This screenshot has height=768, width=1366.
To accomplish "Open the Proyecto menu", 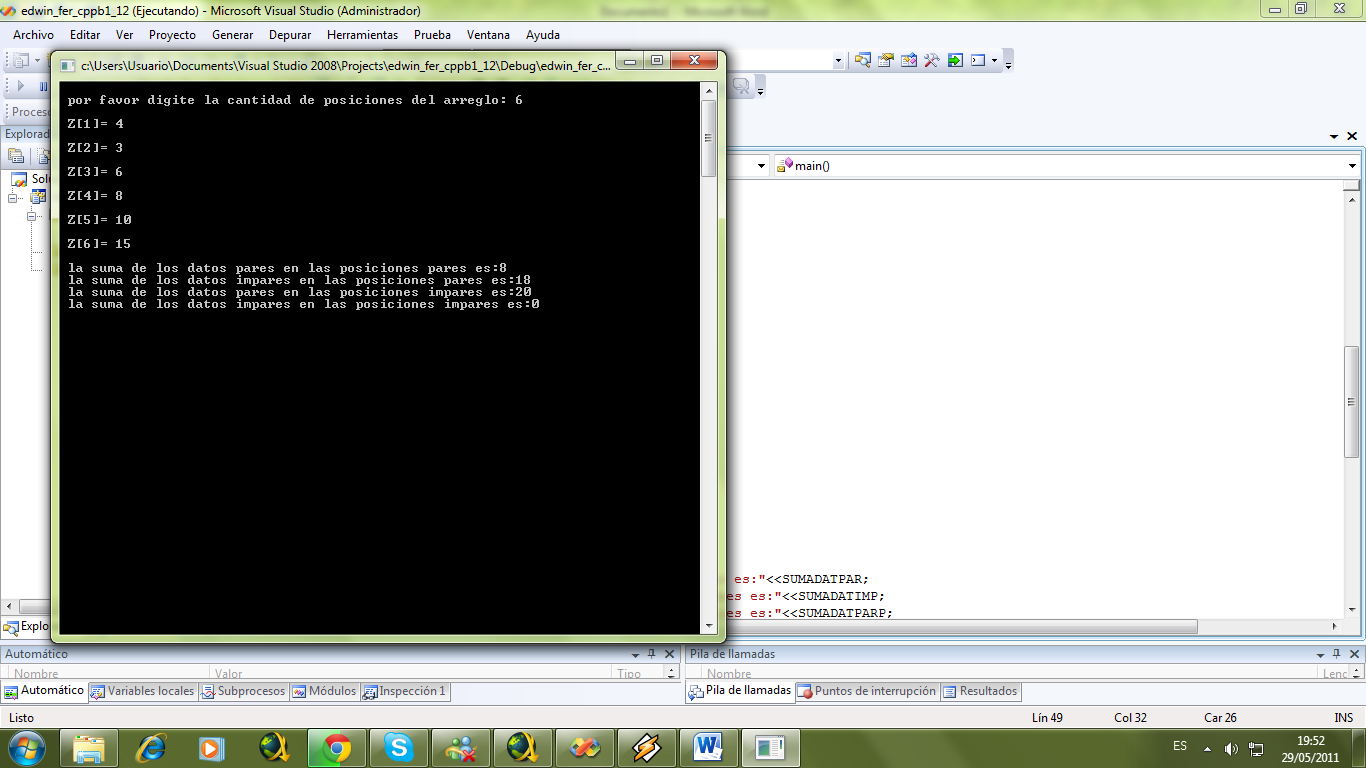I will pyautogui.click(x=172, y=35).
